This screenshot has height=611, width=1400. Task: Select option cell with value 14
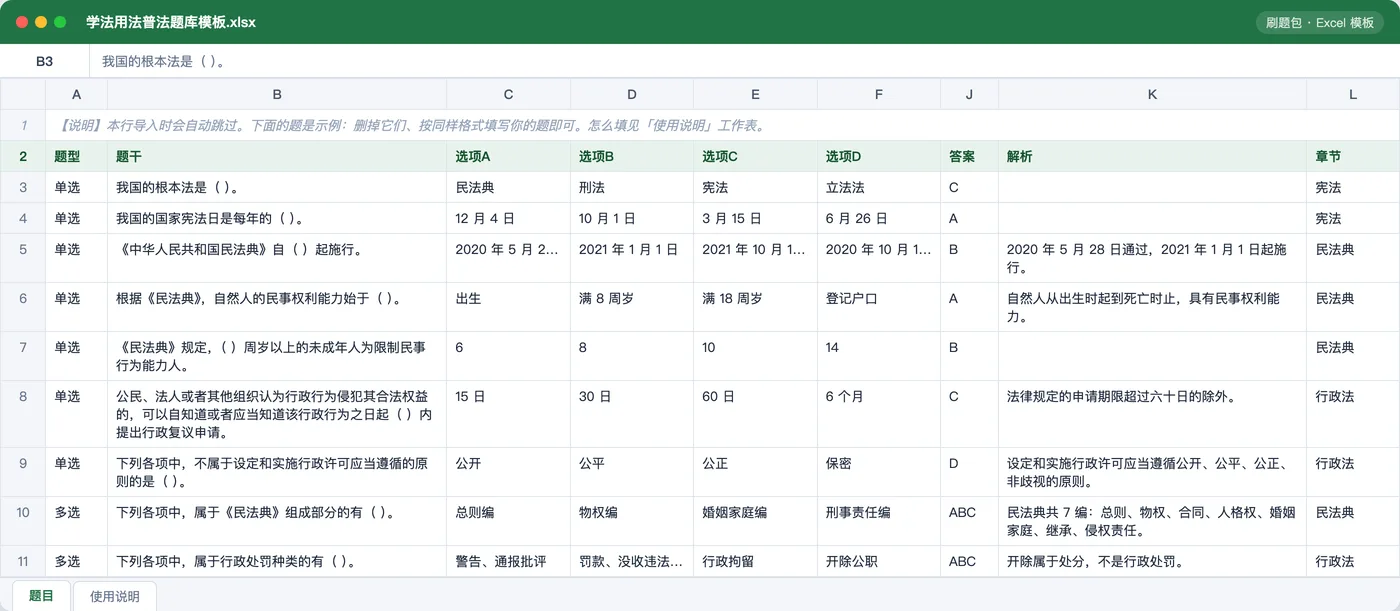click(879, 356)
